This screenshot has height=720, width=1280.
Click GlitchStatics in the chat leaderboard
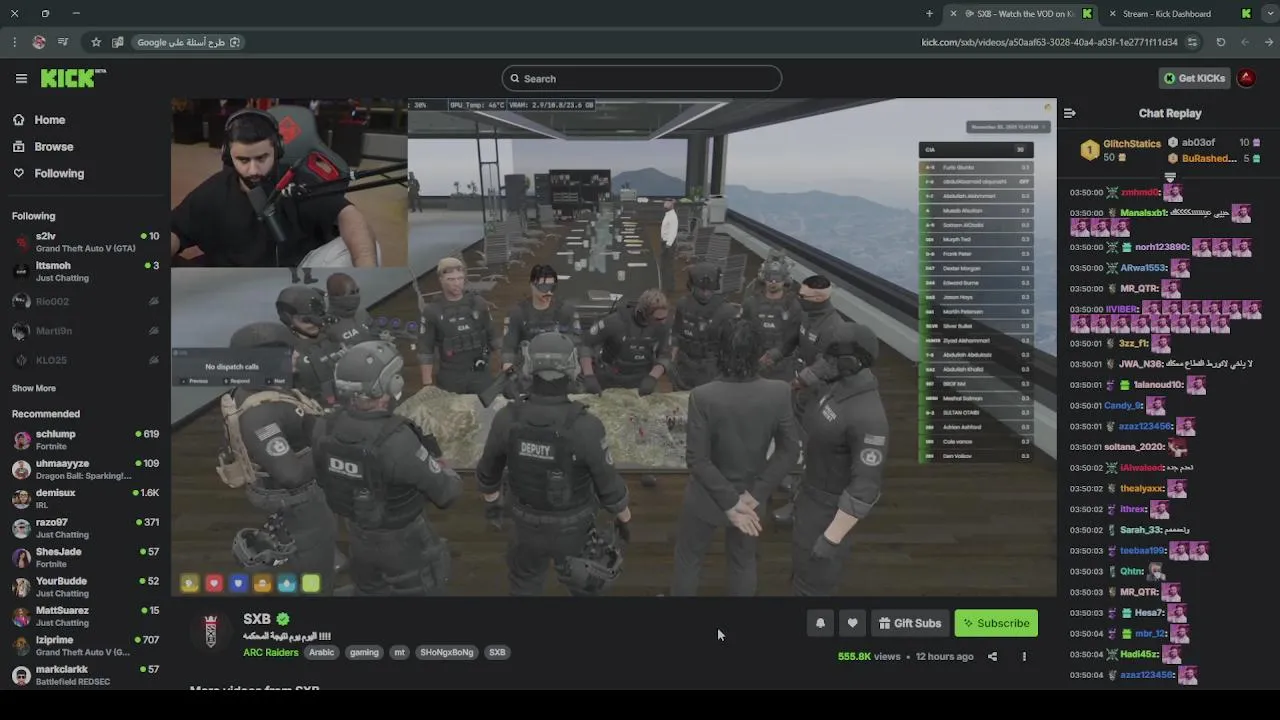pos(1132,144)
